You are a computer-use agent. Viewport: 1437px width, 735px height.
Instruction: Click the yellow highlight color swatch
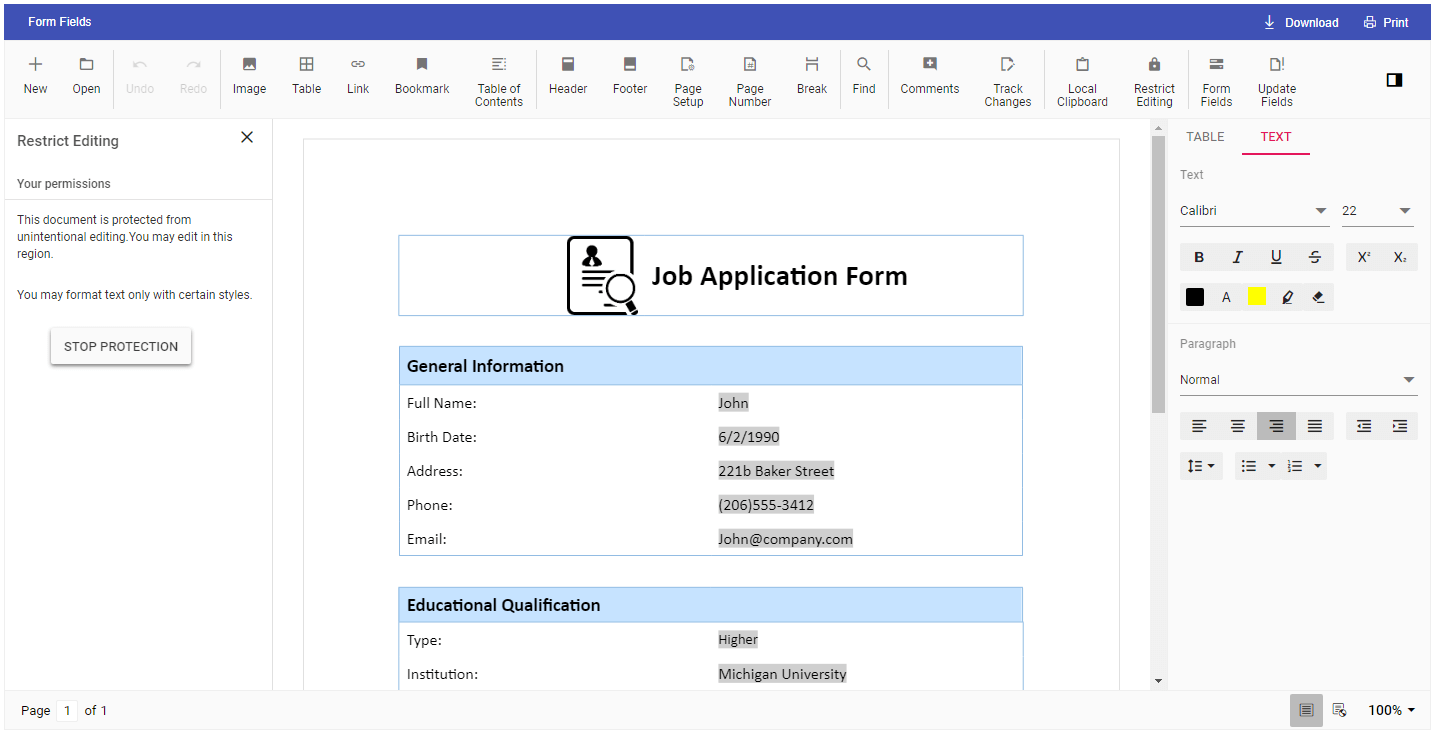(1256, 297)
